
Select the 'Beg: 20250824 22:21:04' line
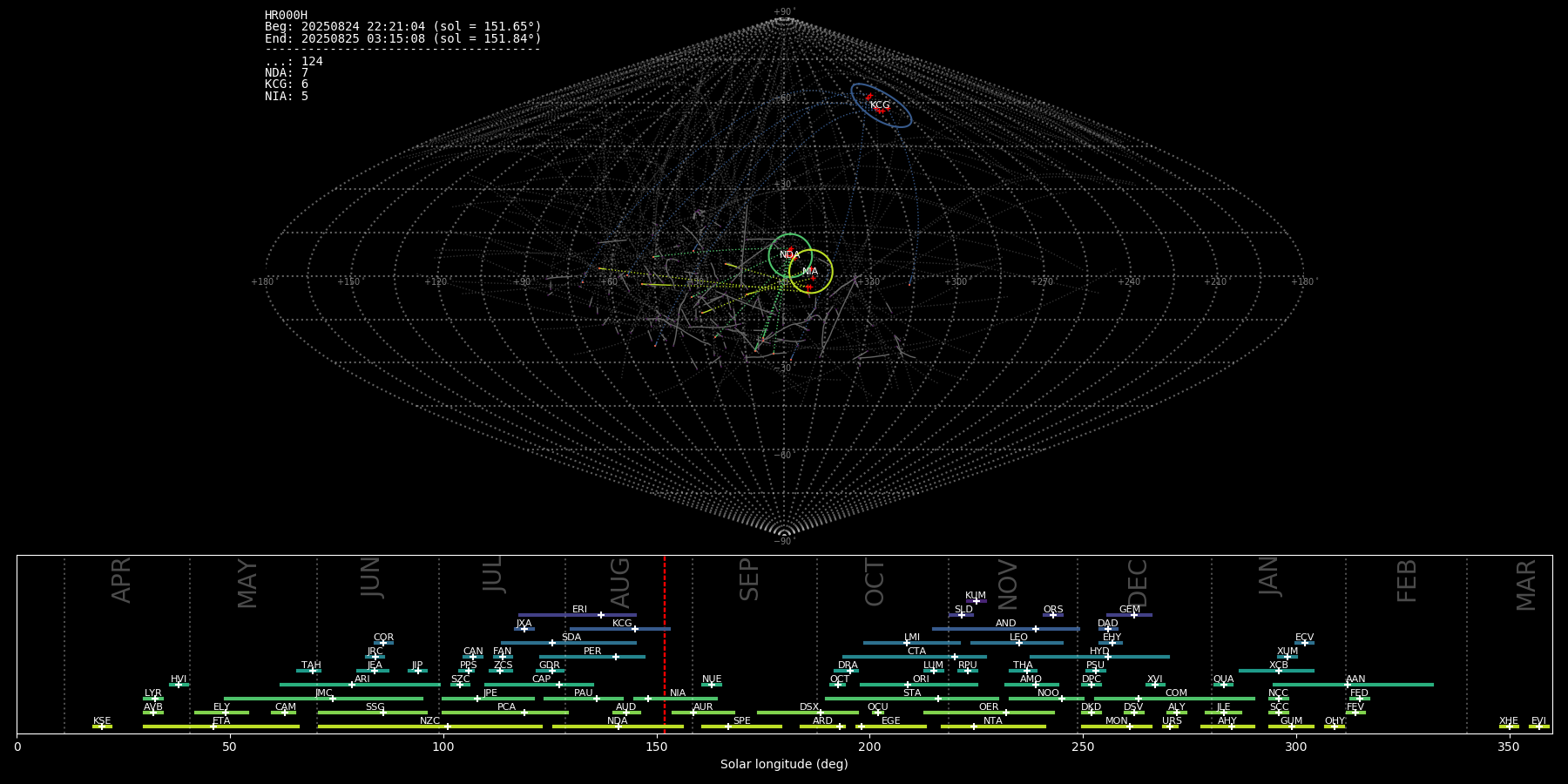pyautogui.click(x=403, y=27)
